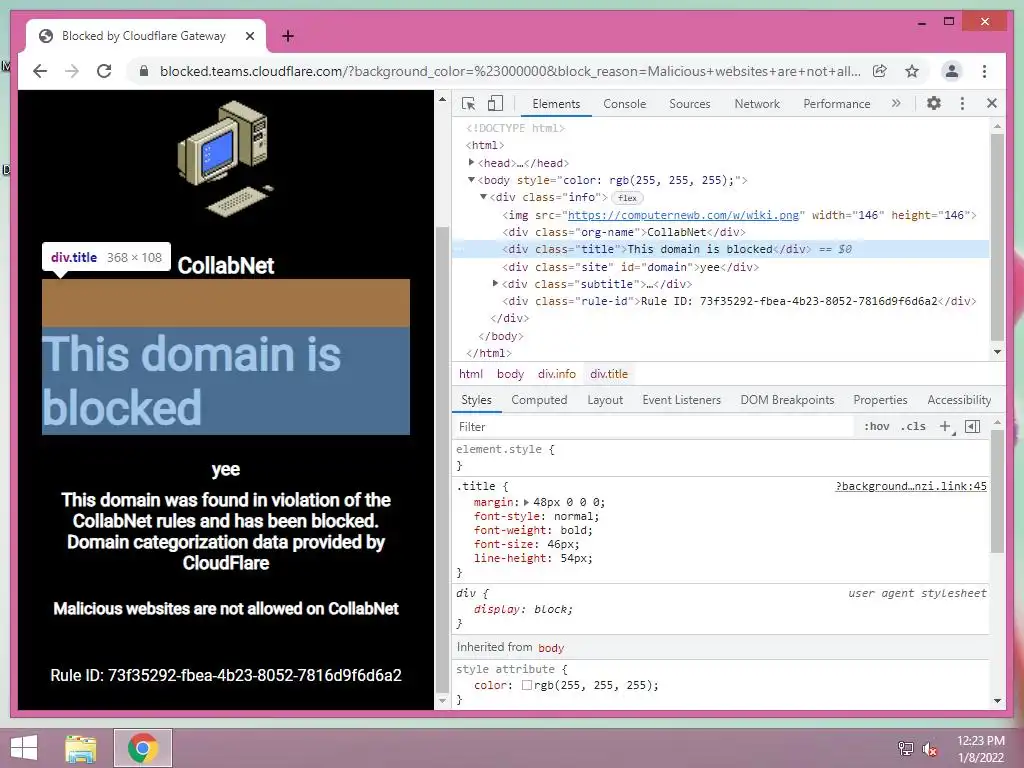This screenshot has height=768, width=1024.
Task: Collapse the body element node
Action: [x=471, y=180]
